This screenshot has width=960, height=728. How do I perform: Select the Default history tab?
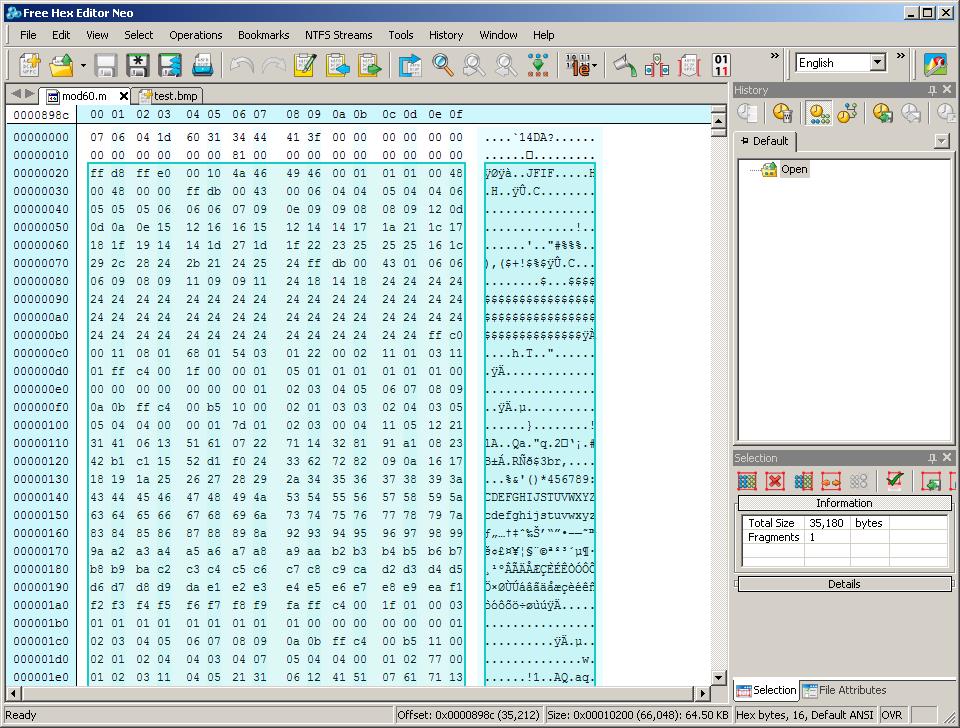[765, 141]
